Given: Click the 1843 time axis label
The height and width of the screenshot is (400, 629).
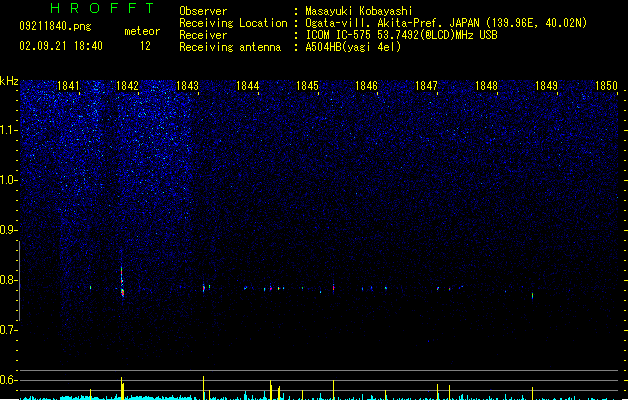Looking at the screenshot, I should pyautogui.click(x=187, y=86).
